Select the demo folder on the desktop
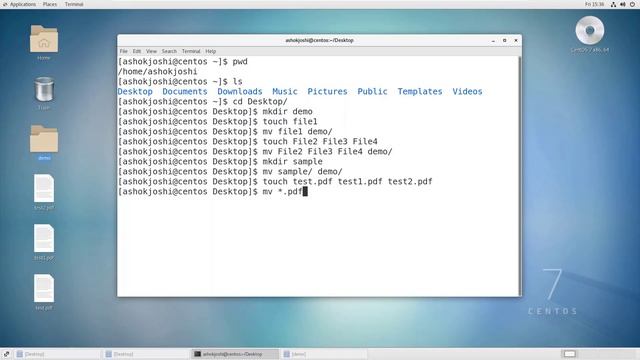This screenshot has height=360, width=640. (44, 139)
